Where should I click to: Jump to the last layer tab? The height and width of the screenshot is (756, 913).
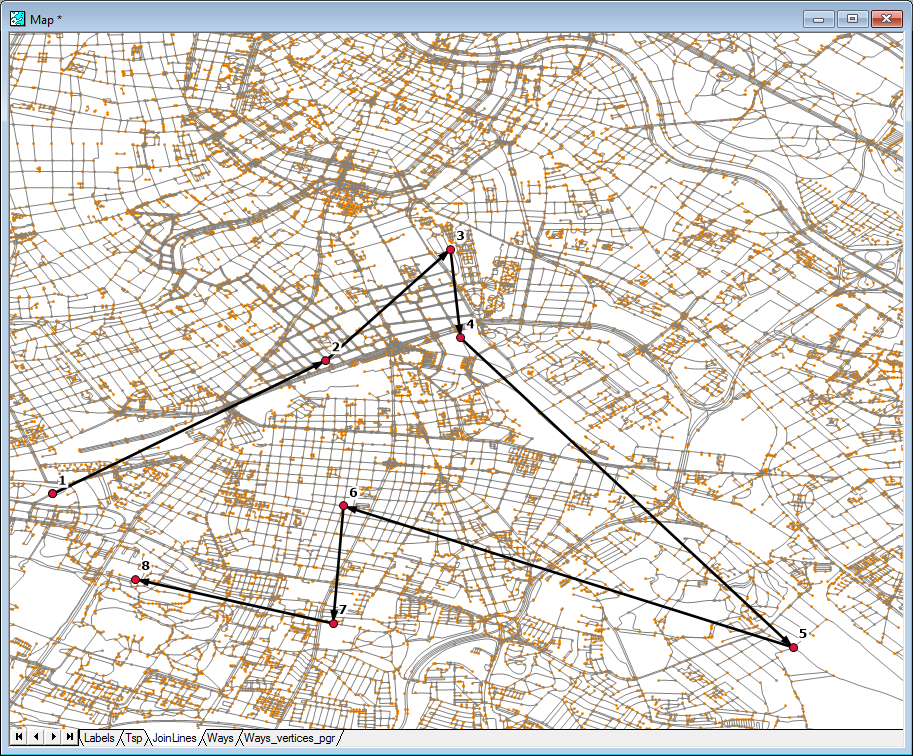pos(70,737)
